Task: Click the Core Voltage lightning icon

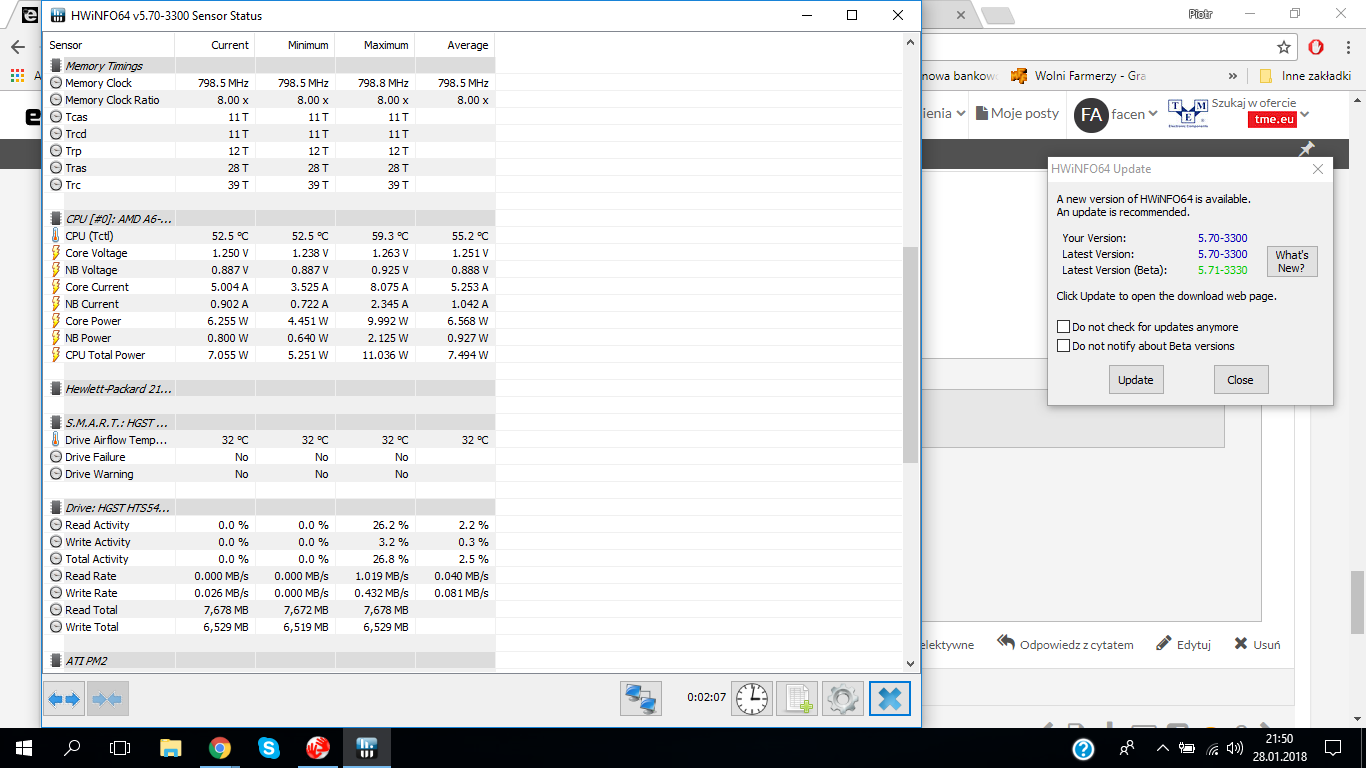Action: [56, 253]
